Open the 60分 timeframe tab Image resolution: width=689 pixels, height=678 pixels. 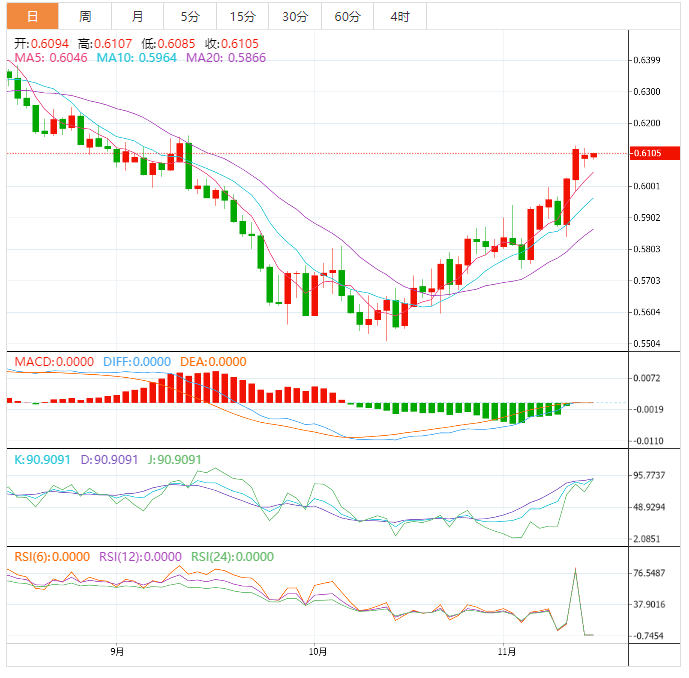tap(347, 16)
